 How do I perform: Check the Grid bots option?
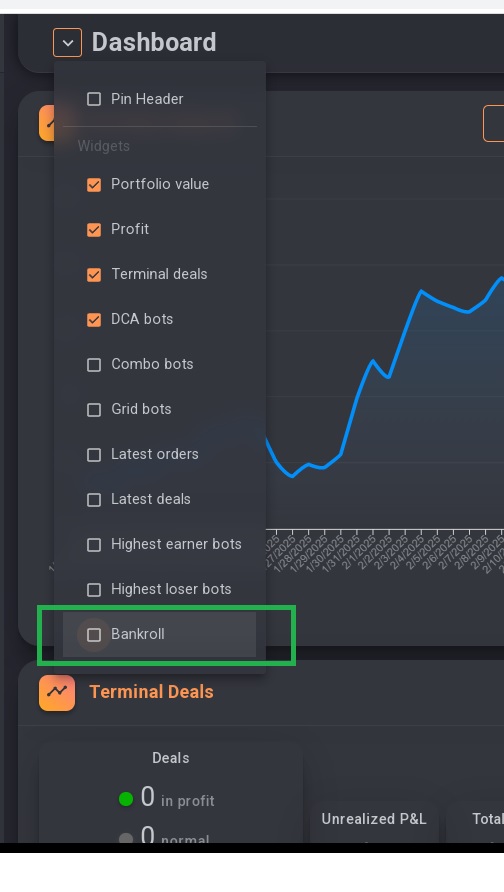click(94, 409)
